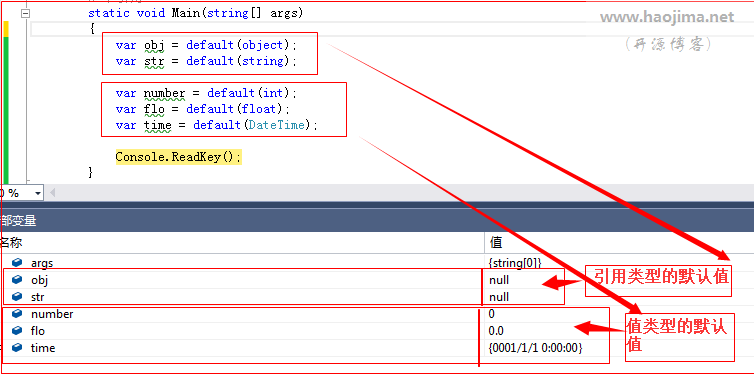Image resolution: width=754 pixels, height=374 pixels.
Task: Click the {0001/1/1 0:00:00} value
Action: [535, 348]
